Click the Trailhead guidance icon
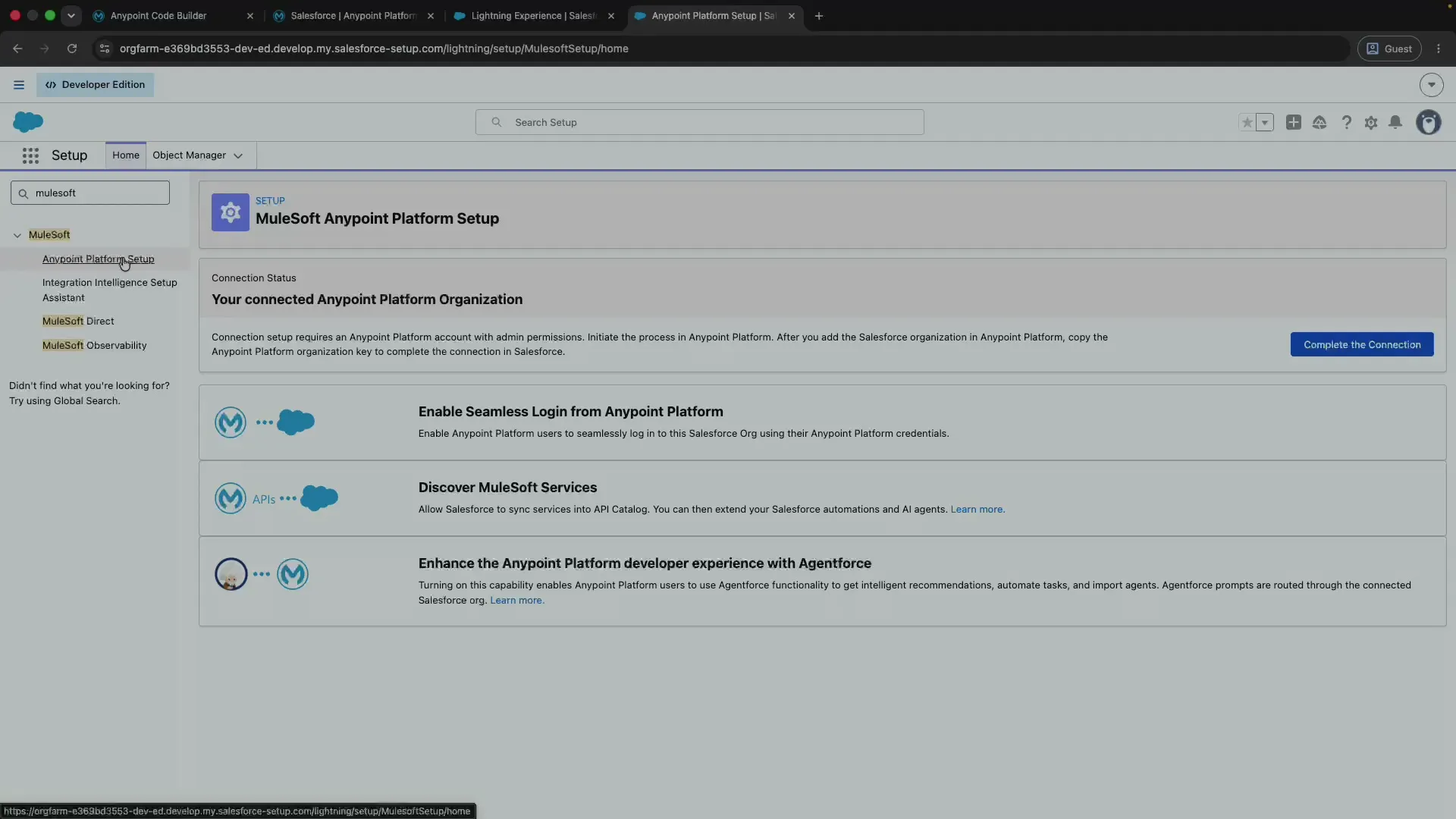 pyautogui.click(x=1319, y=122)
